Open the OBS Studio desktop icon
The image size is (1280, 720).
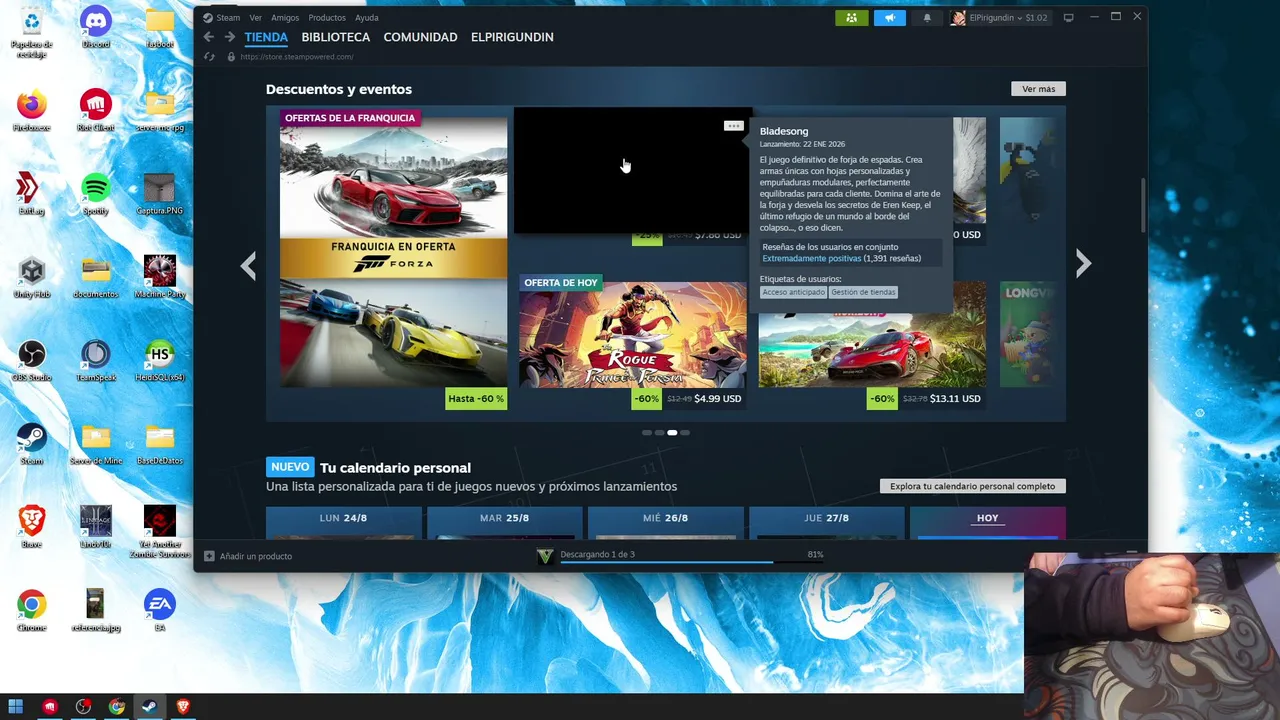pos(32,360)
